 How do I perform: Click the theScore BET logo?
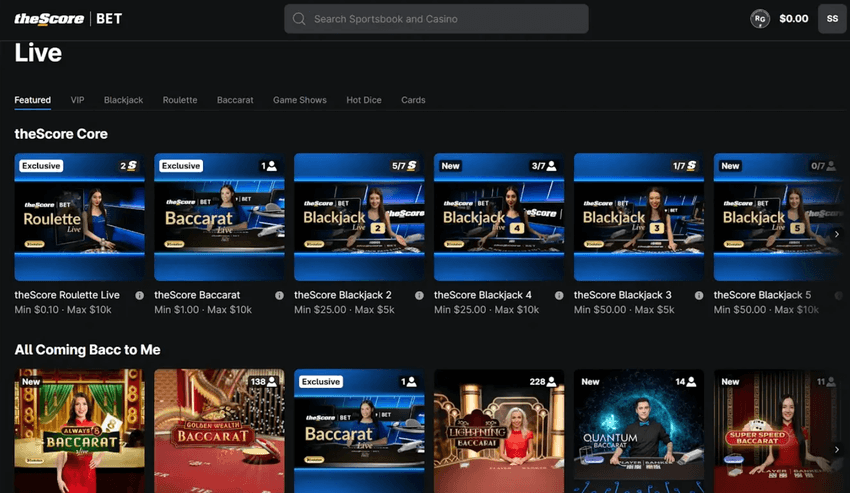tap(68, 19)
